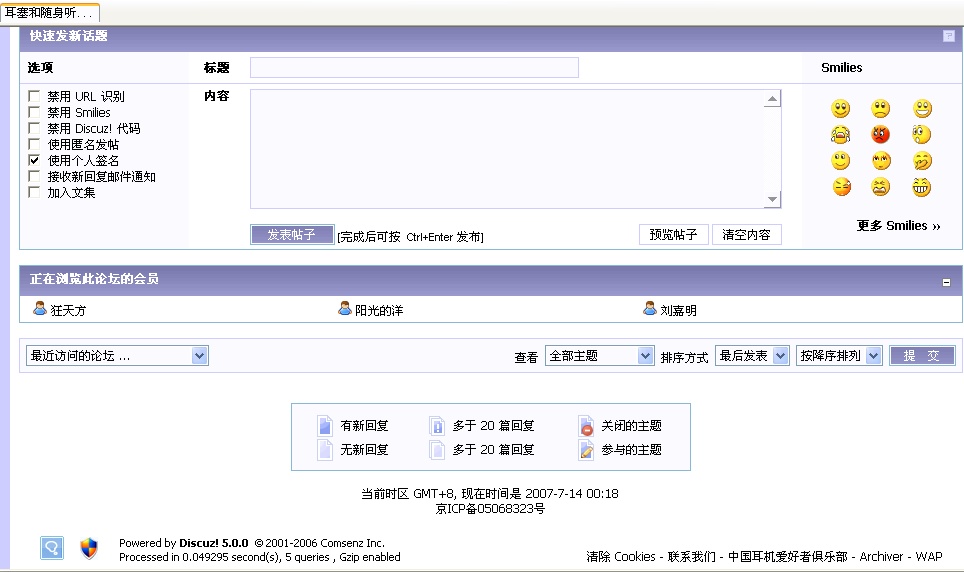Open the 更多 Smilies link

point(898,226)
